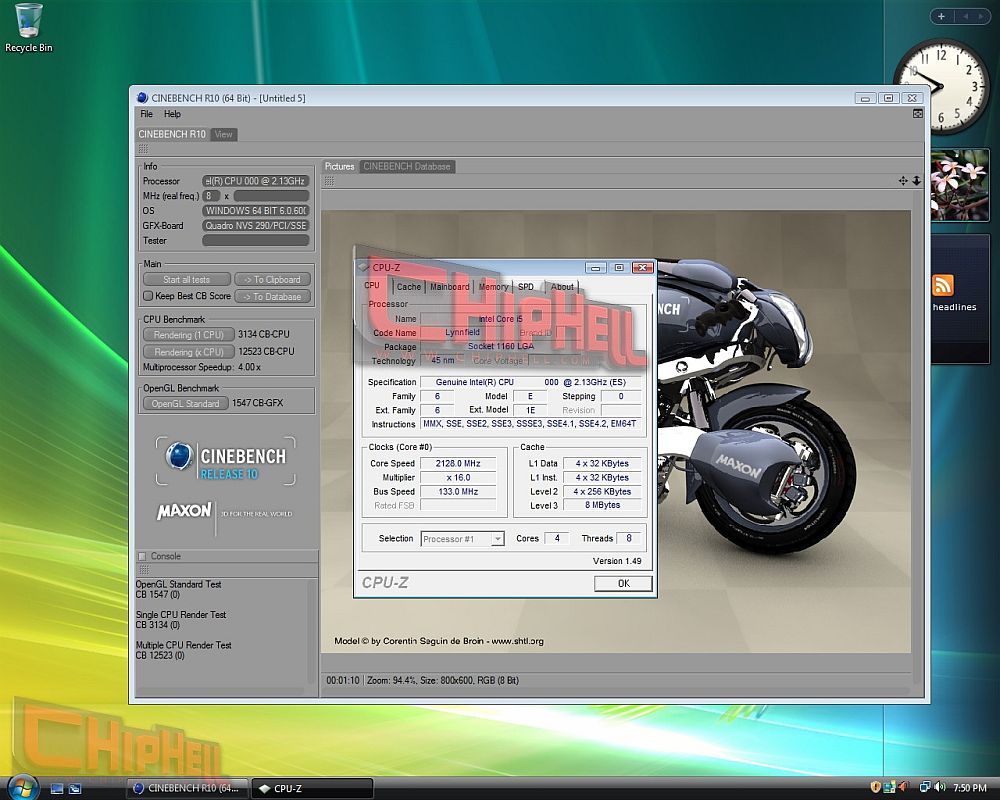Click the Code Name value Lynnfield
Screen dimensions: 1000x800
(x=462, y=332)
